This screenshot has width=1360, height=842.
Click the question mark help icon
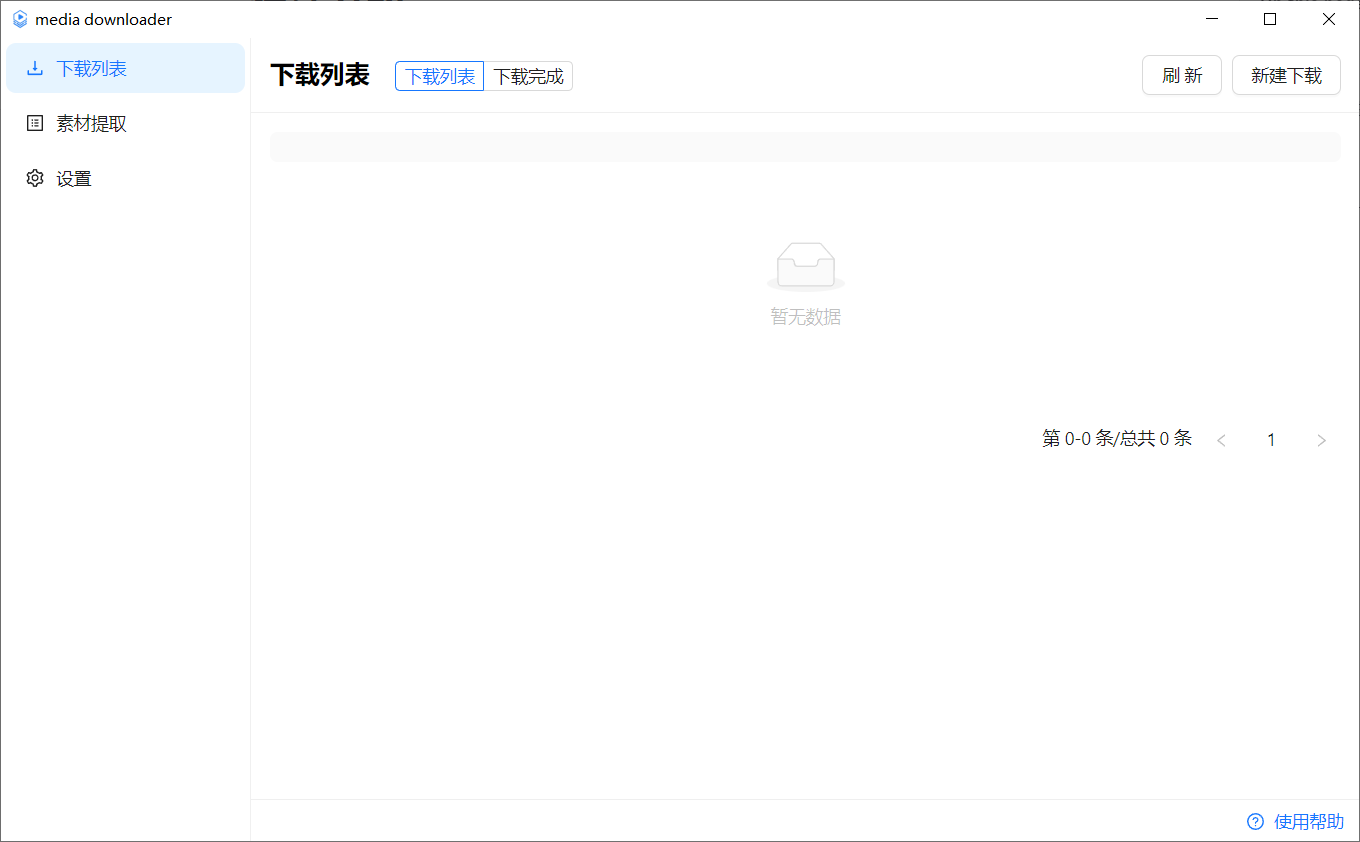(x=1255, y=822)
